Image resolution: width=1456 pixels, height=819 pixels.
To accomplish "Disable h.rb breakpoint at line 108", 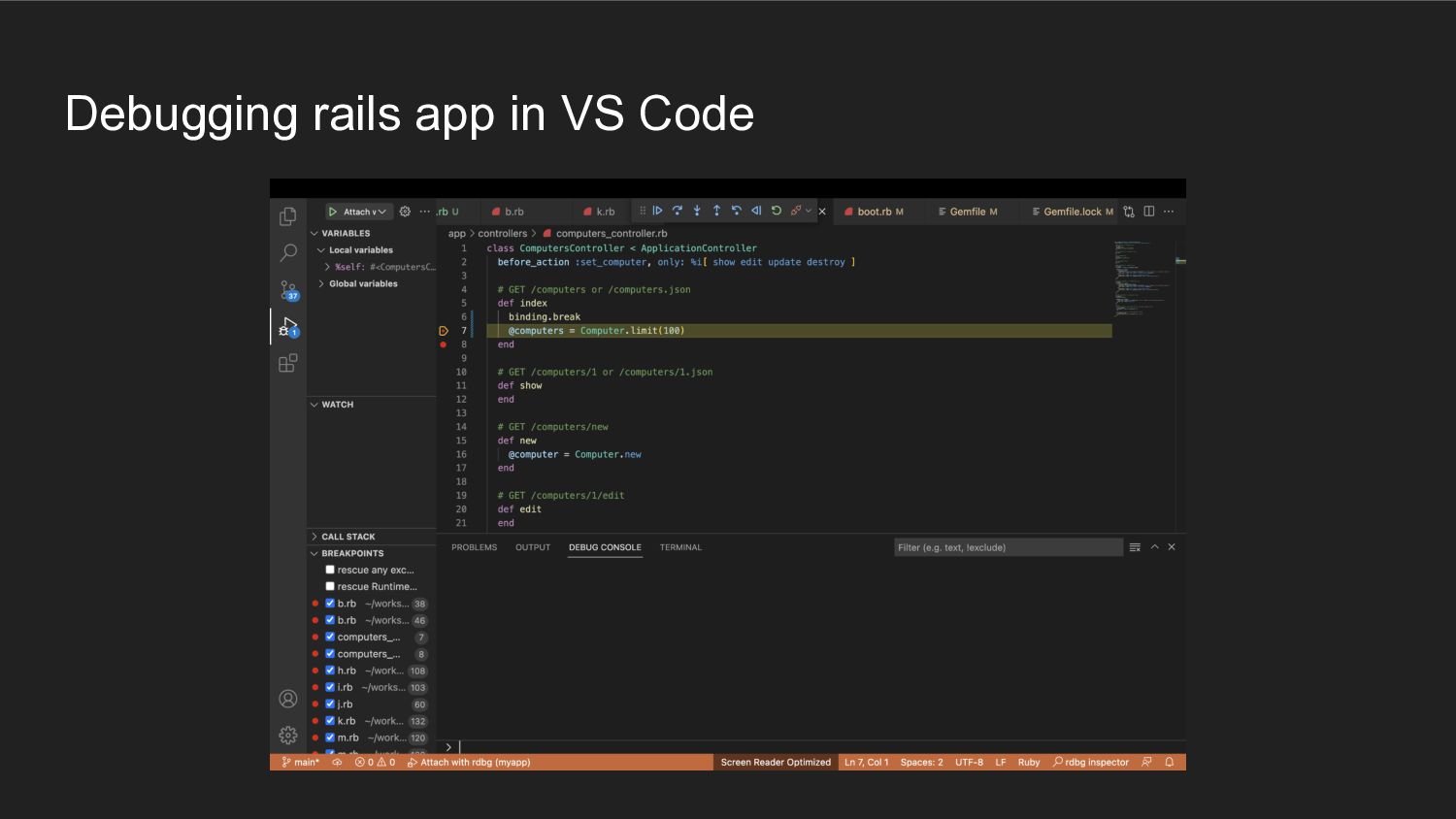I will [x=330, y=671].
